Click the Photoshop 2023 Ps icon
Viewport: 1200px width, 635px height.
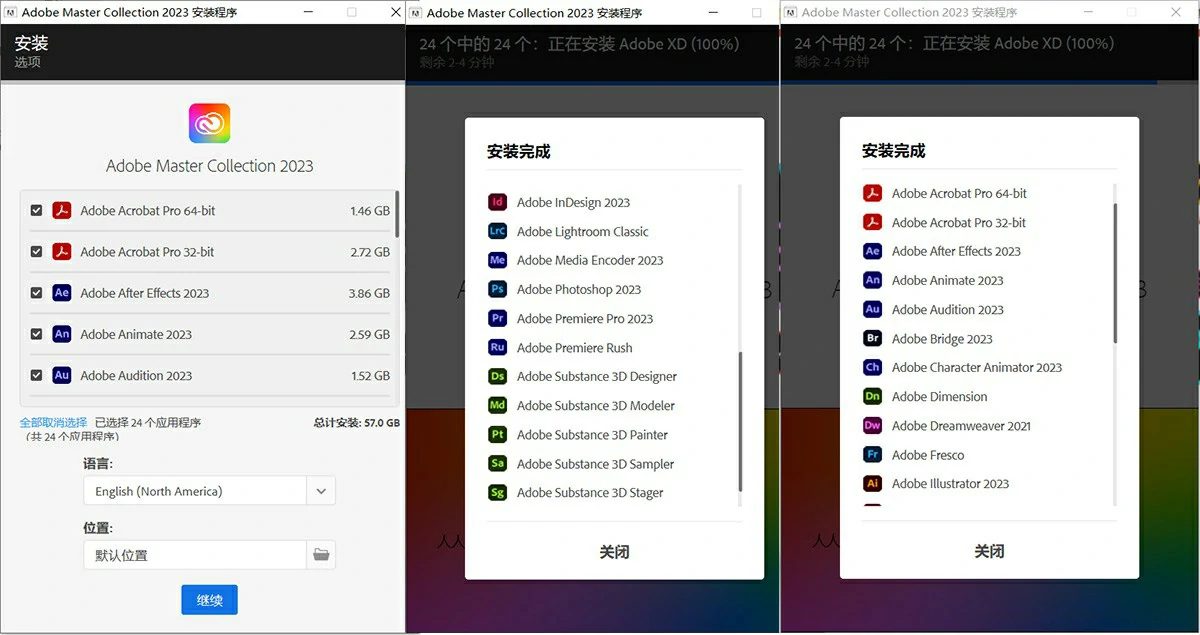click(x=497, y=289)
